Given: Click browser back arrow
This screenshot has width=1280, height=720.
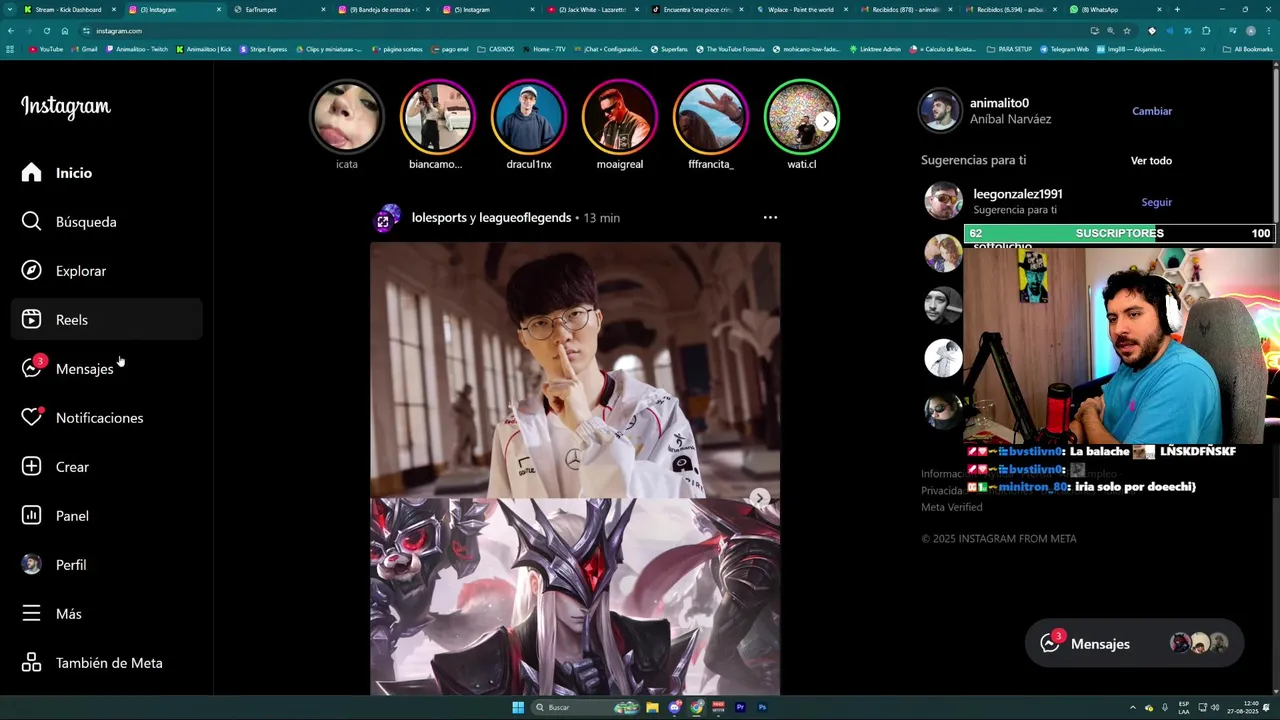Looking at the screenshot, I should tap(11, 31).
